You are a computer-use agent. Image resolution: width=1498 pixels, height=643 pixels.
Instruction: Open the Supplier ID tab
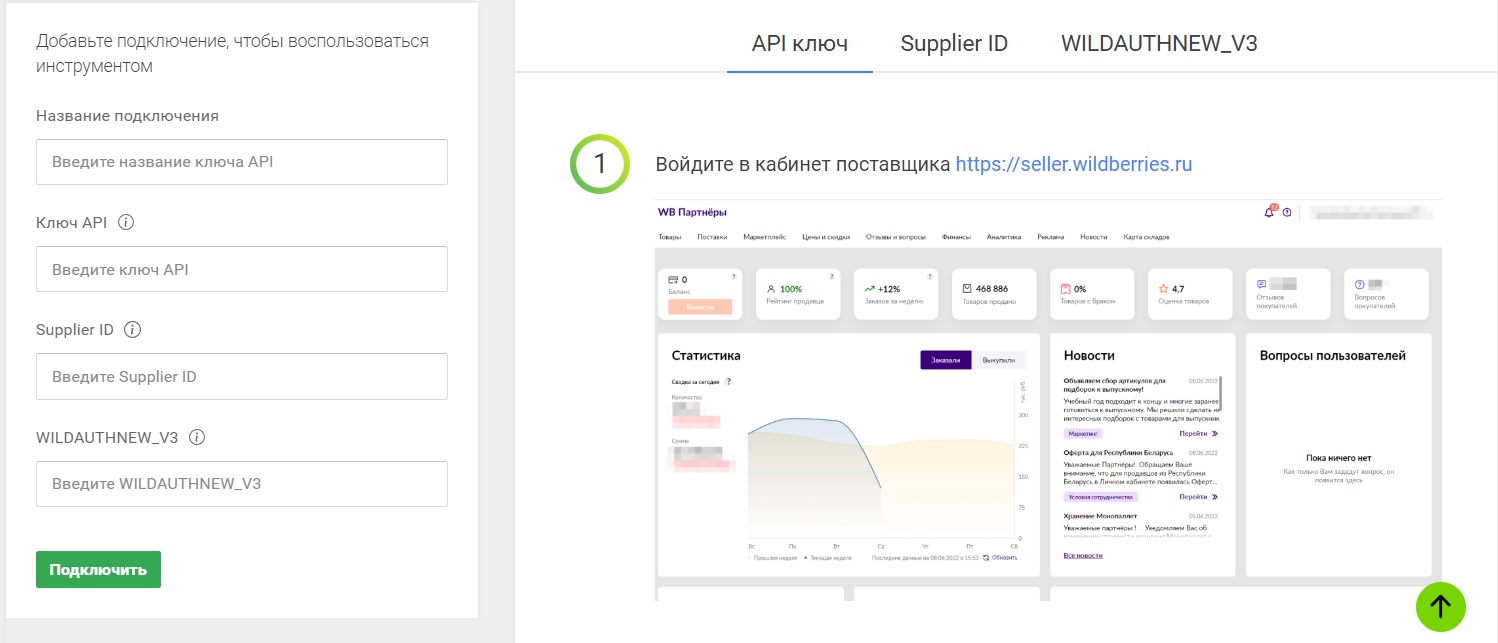coord(954,44)
